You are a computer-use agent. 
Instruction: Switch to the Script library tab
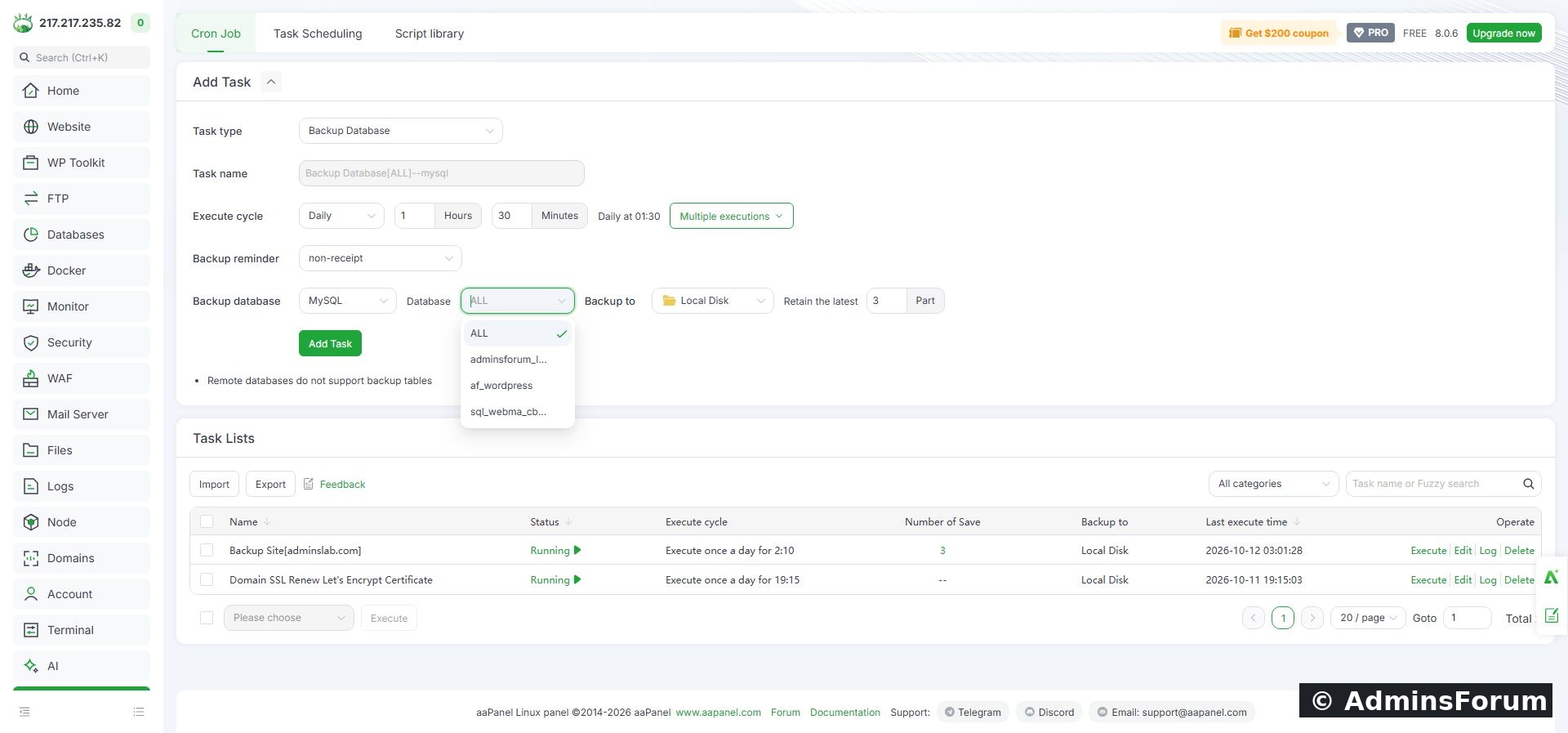point(430,34)
